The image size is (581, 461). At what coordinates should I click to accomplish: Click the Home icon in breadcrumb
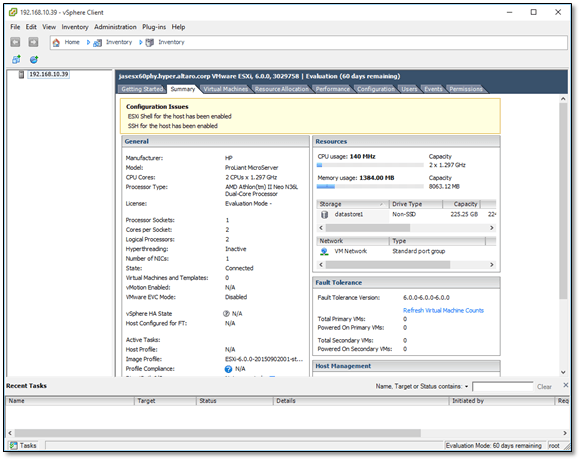click(56, 43)
